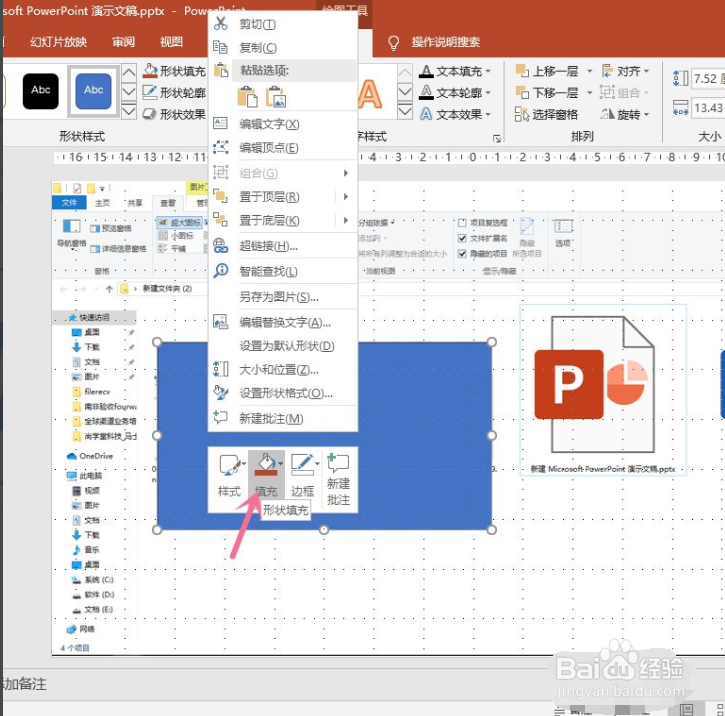This screenshot has width=725, height=716.
Task: Expand 置于顶层 submenu arrow
Action: pos(345,196)
